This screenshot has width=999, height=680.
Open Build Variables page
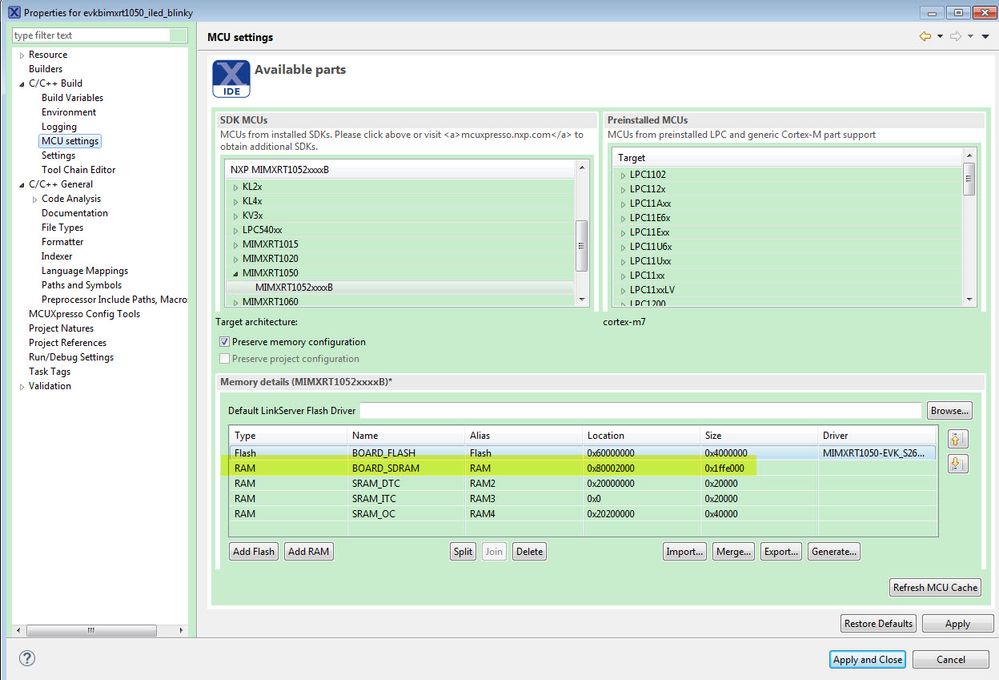coord(72,98)
